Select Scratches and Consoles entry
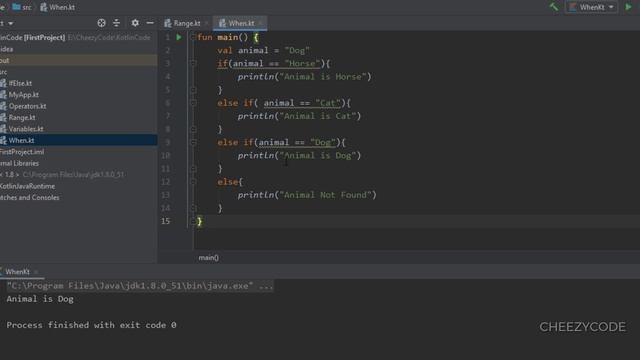Screen dimensions: 640x360 coord(29,198)
